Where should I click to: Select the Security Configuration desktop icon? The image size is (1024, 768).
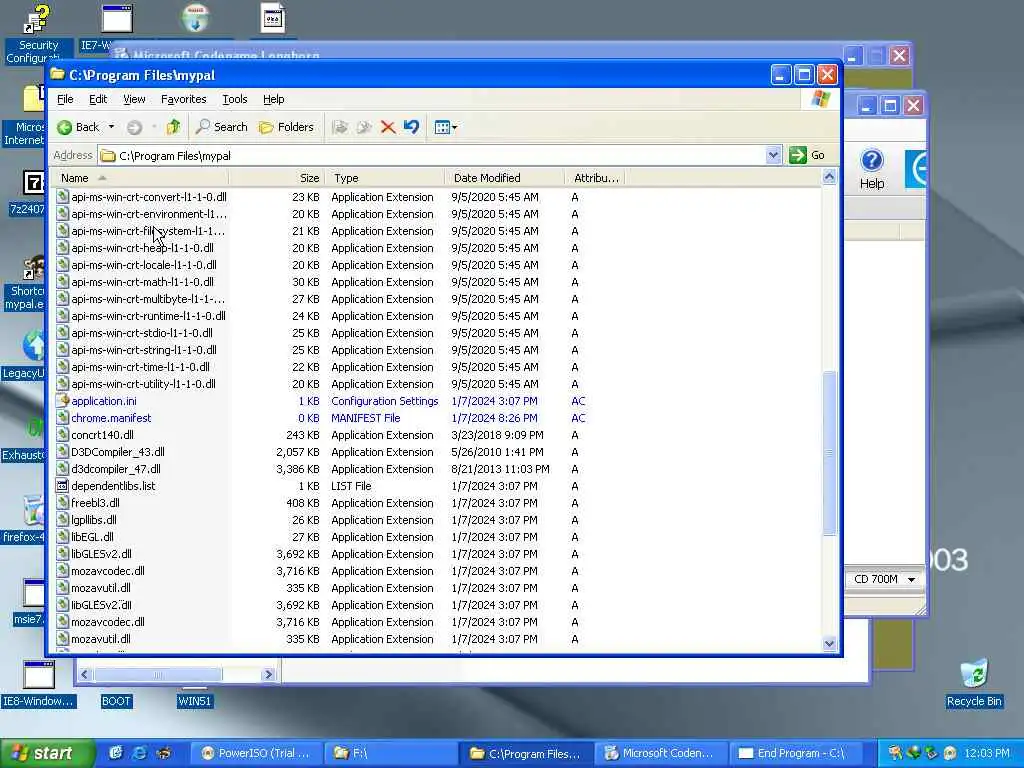37,33
